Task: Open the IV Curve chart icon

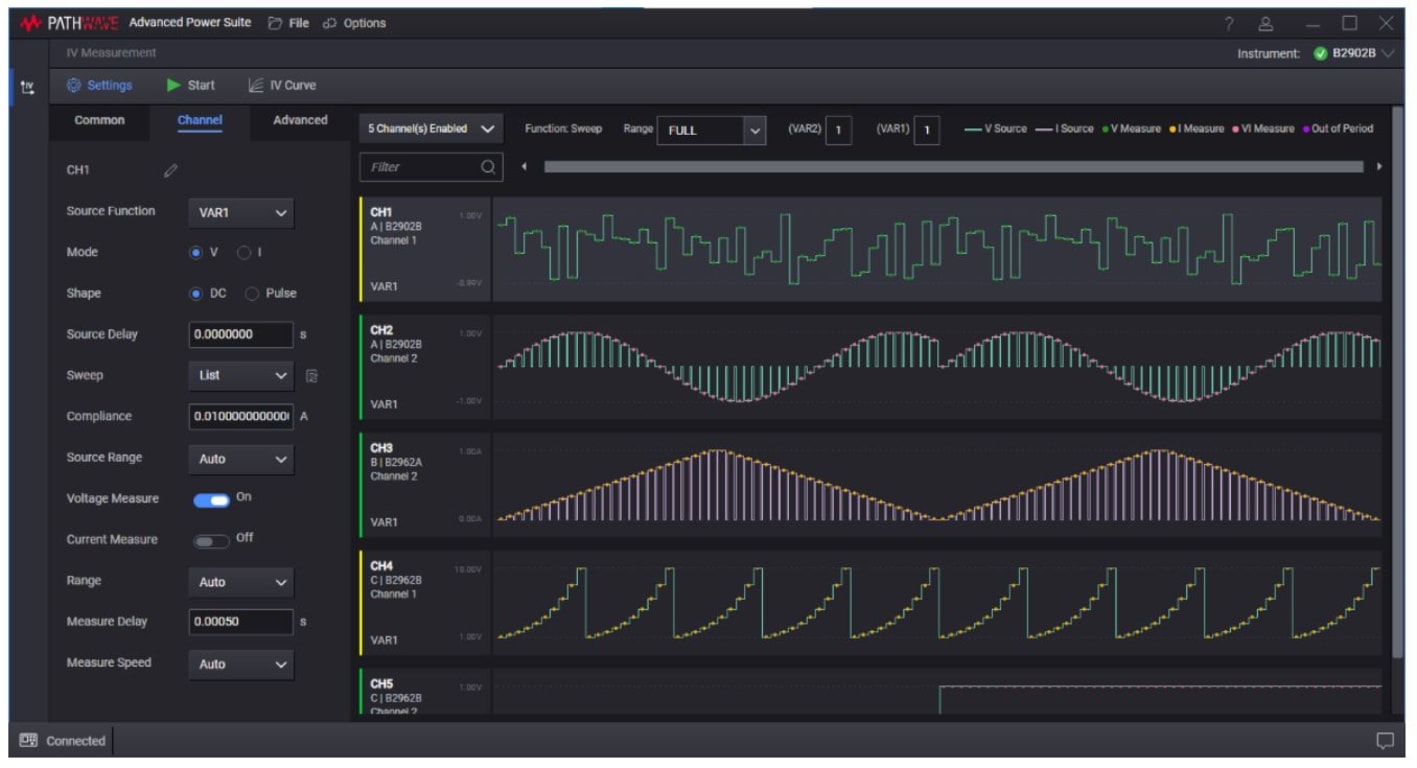Action: (256, 85)
